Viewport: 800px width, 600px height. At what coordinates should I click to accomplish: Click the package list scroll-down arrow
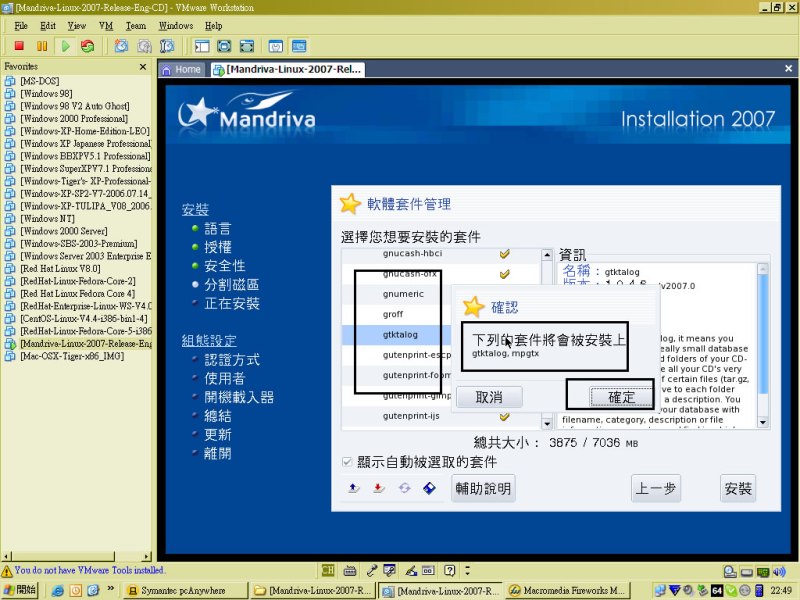[x=547, y=423]
